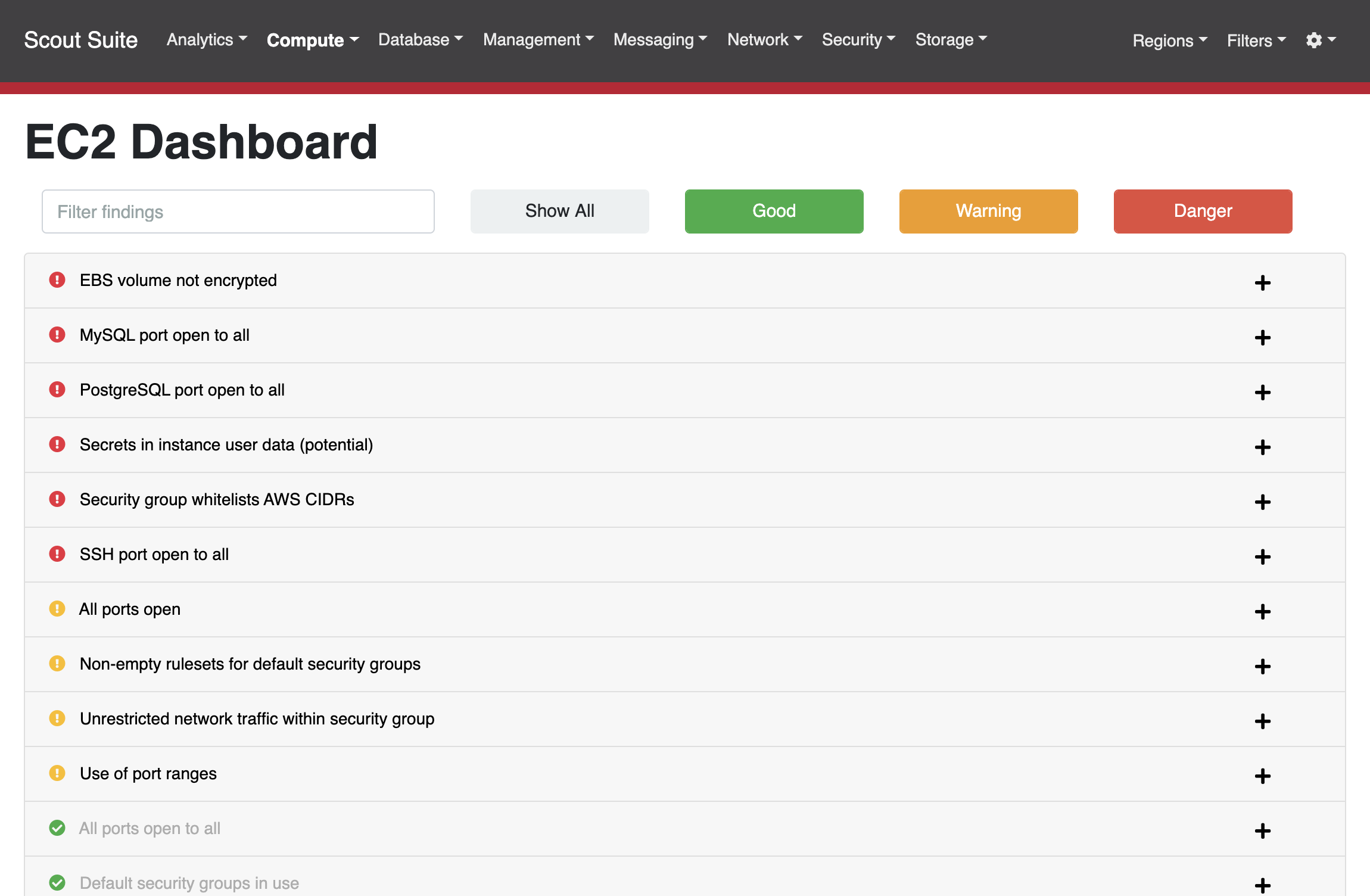Image resolution: width=1370 pixels, height=896 pixels.
Task: Expand Non-empty rulesets for default security groups
Action: [x=1262, y=666]
